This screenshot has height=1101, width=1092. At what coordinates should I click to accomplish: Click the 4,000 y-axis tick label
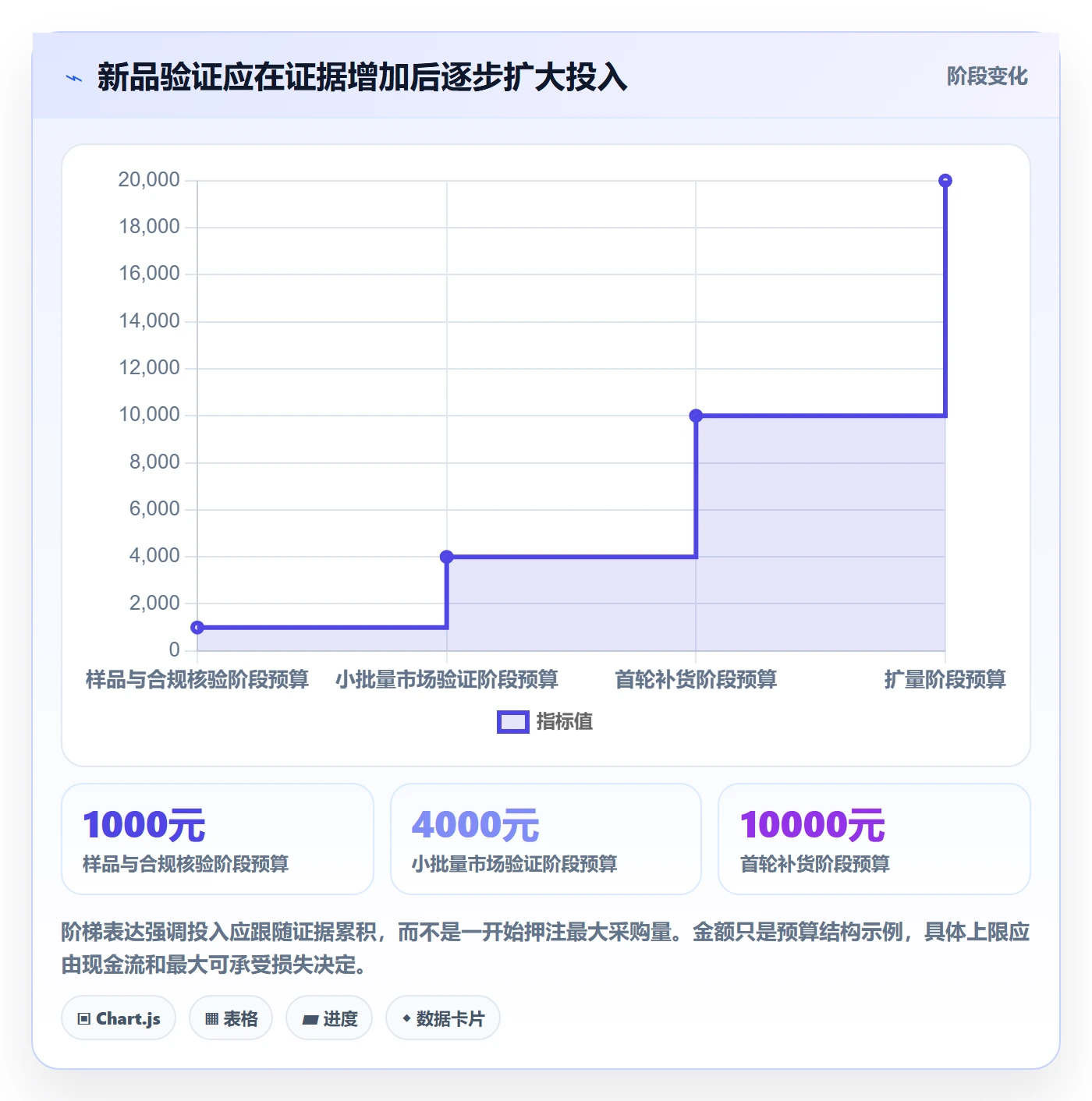pyautogui.click(x=154, y=556)
